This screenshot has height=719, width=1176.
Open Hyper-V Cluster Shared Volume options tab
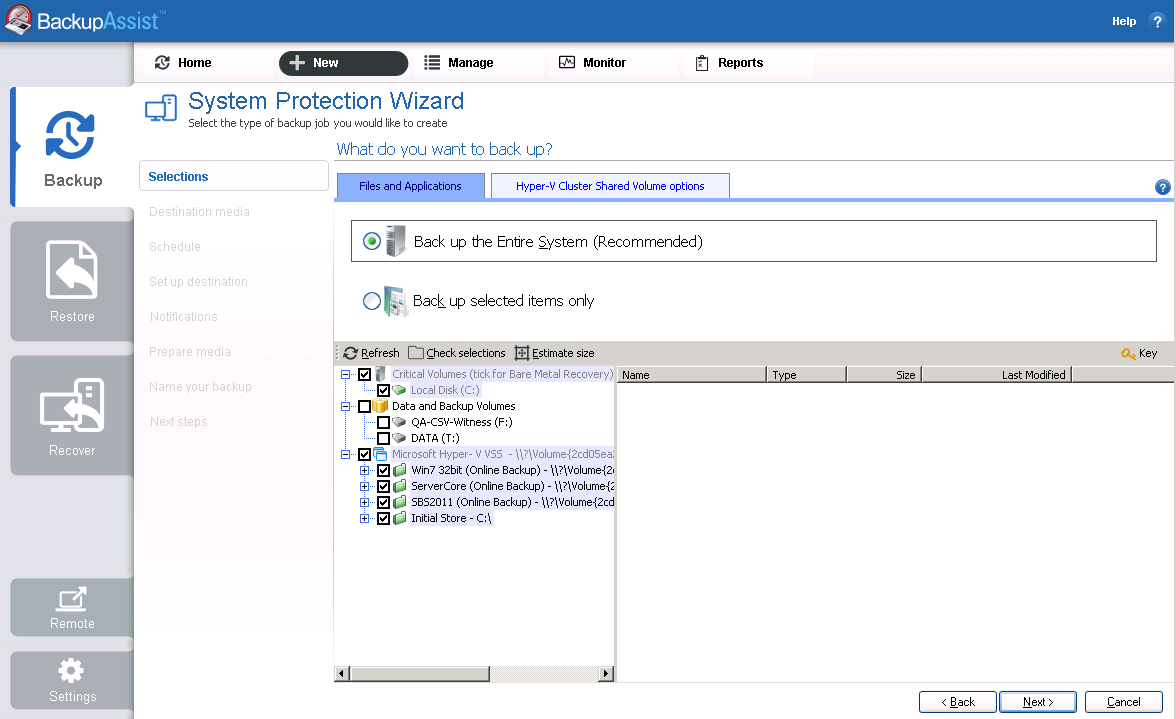click(610, 186)
